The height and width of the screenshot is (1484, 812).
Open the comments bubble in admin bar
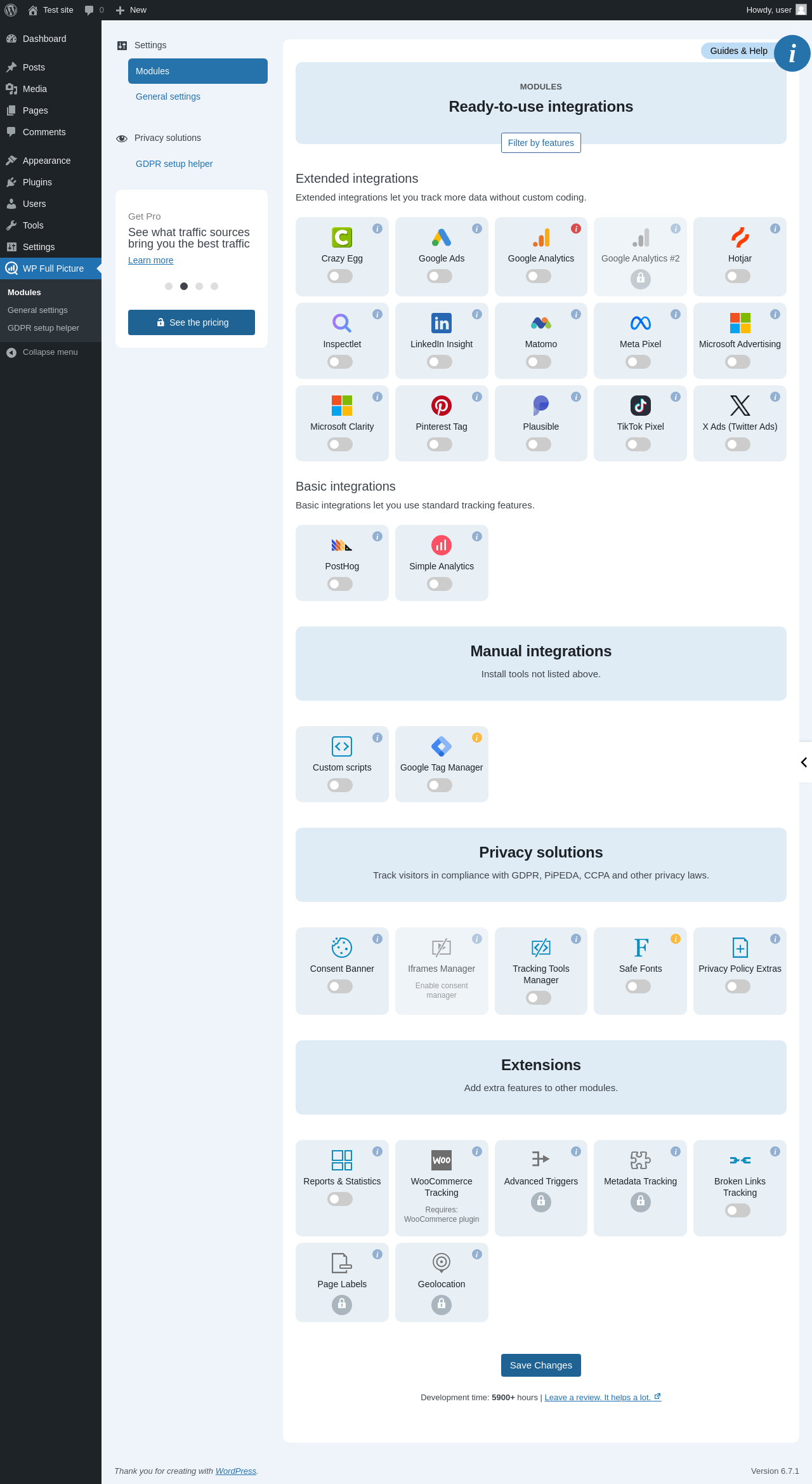coord(94,10)
